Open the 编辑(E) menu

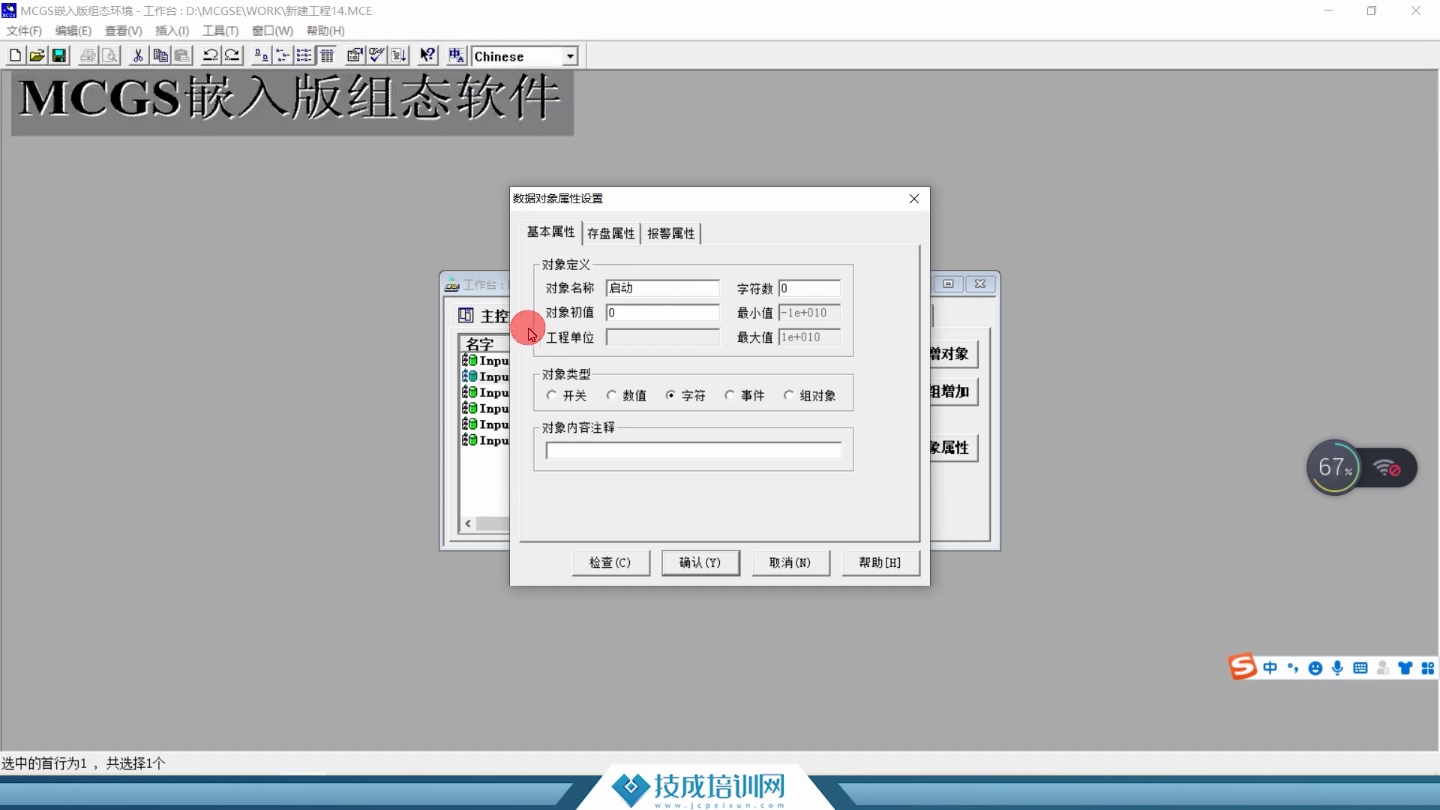point(73,31)
